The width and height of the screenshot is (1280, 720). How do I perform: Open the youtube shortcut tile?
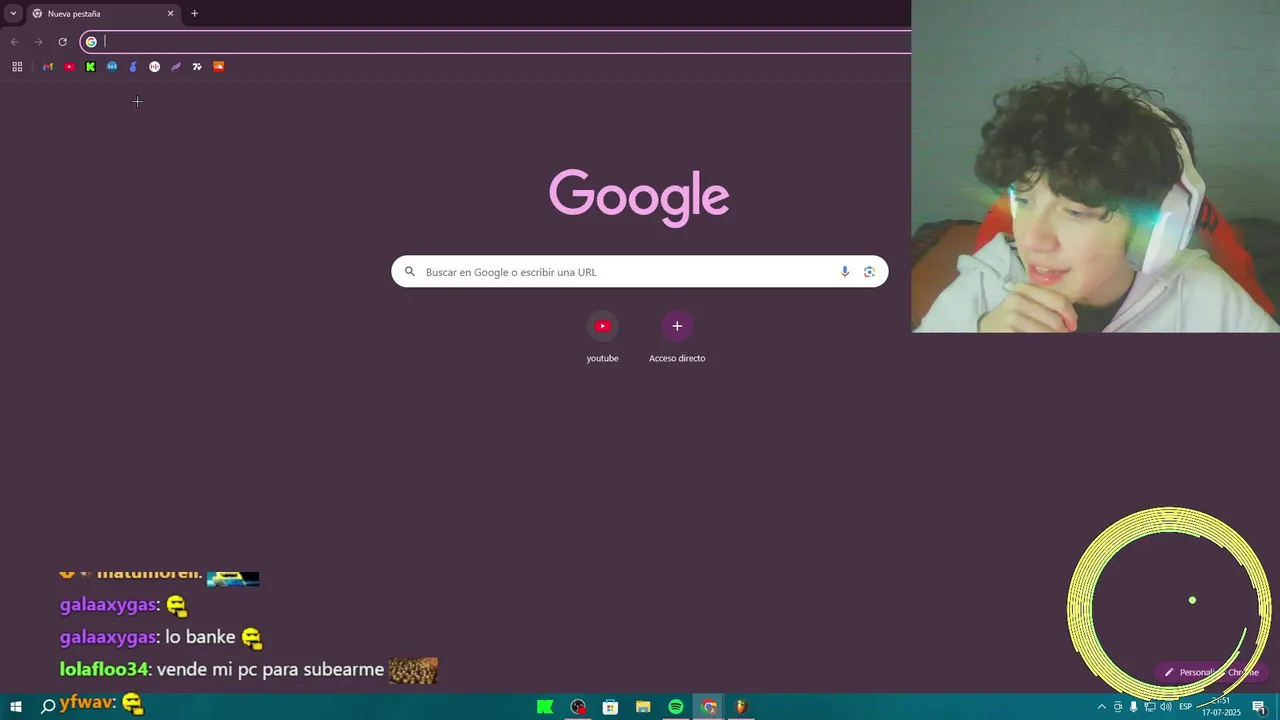point(602,337)
